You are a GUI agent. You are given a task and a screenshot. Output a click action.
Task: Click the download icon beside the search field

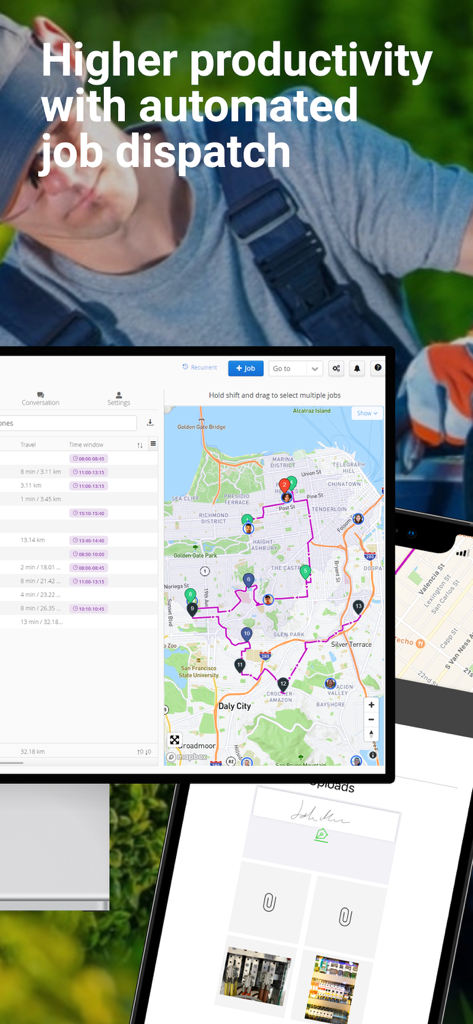coord(150,423)
